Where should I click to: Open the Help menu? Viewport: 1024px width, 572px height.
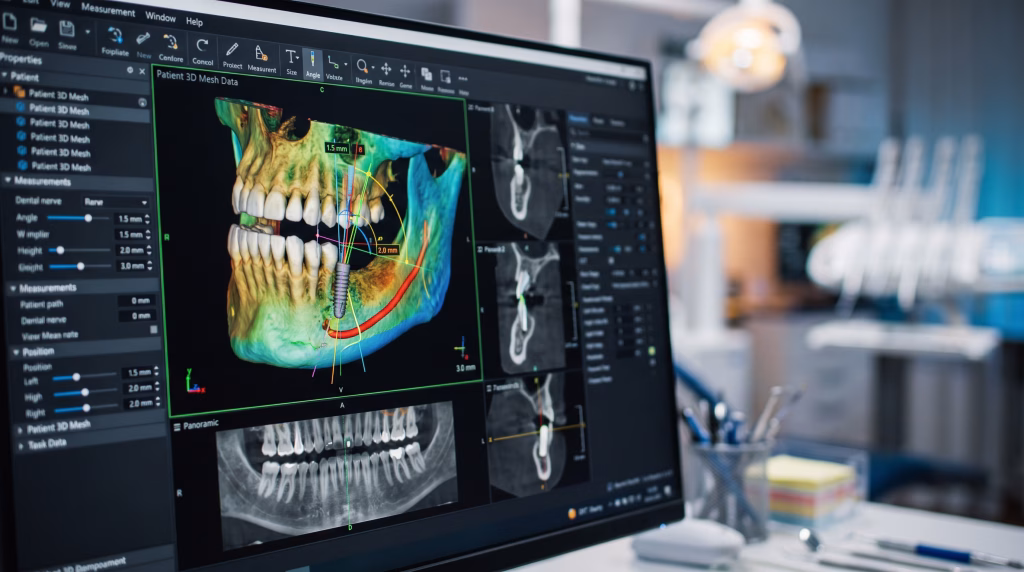click(194, 21)
